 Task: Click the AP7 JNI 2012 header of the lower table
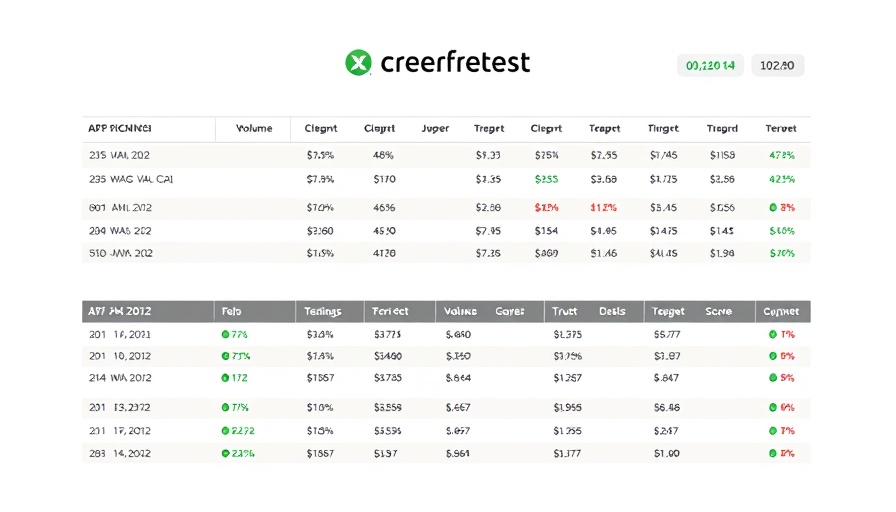[x=119, y=311]
